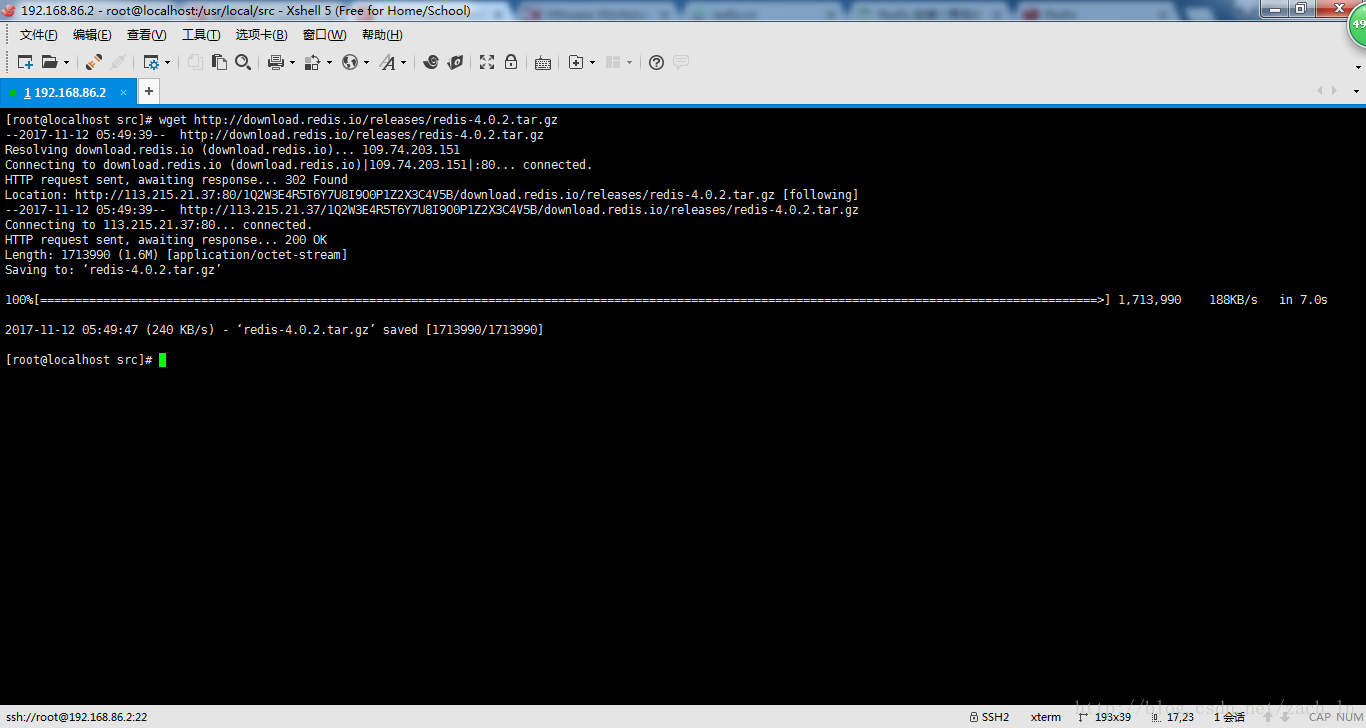Viewport: 1366px width, 728px height.
Task: Expand the layout arrangement dropdown arrow
Action: click(630, 62)
